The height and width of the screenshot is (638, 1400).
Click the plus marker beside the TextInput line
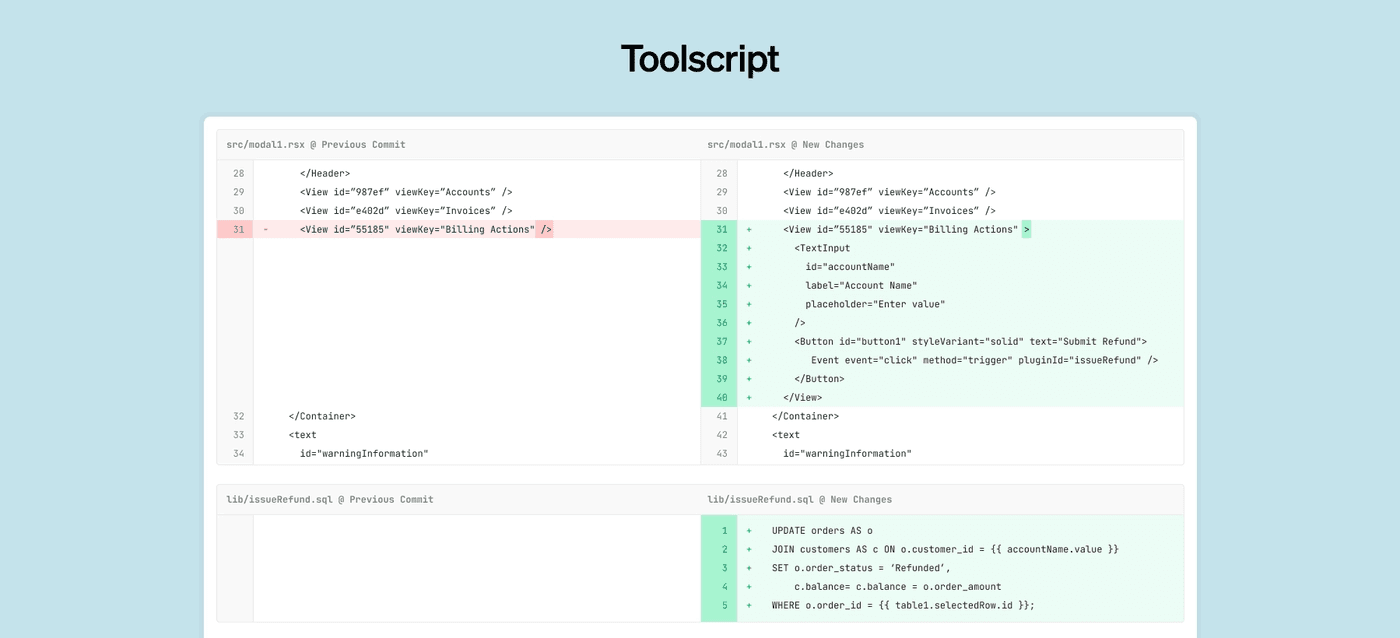pyautogui.click(x=748, y=248)
